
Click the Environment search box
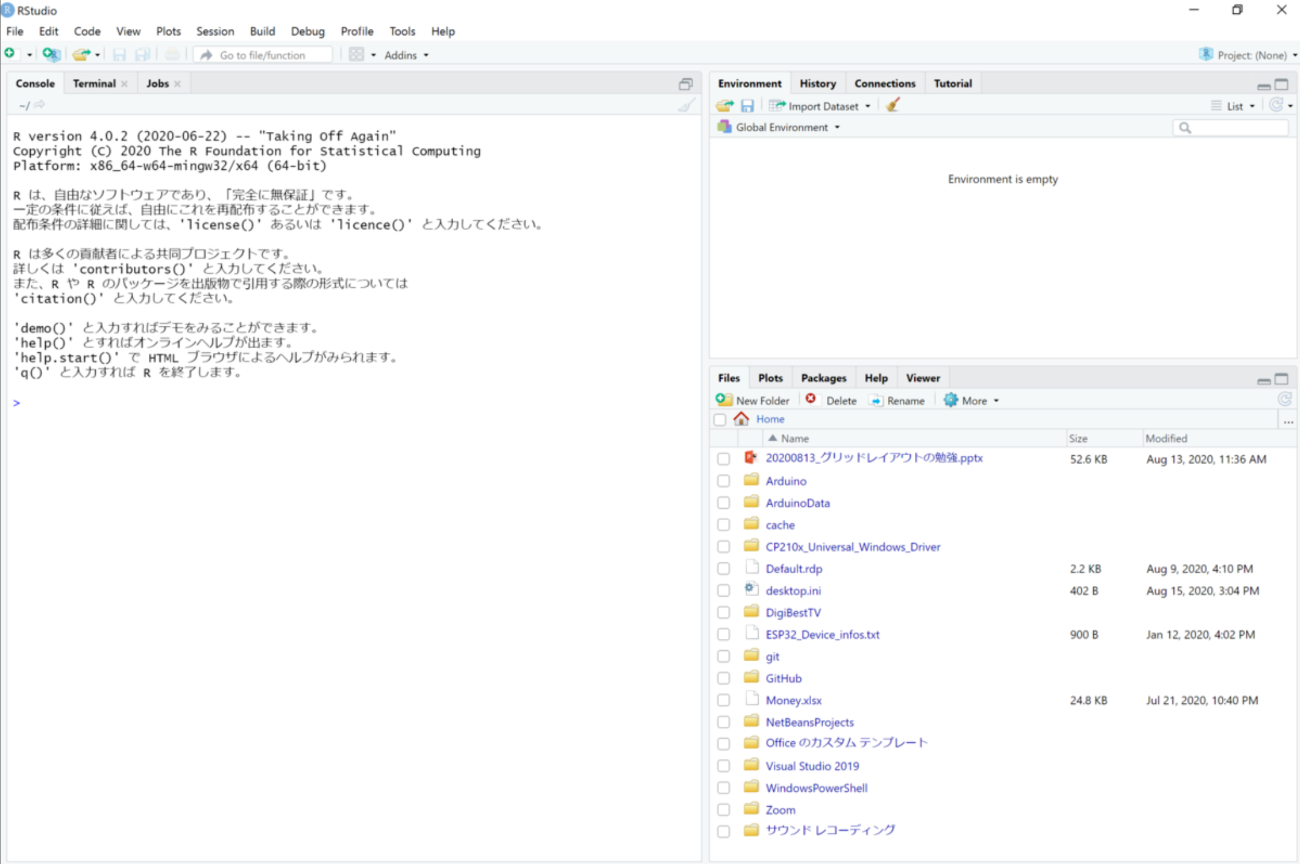(x=1231, y=128)
